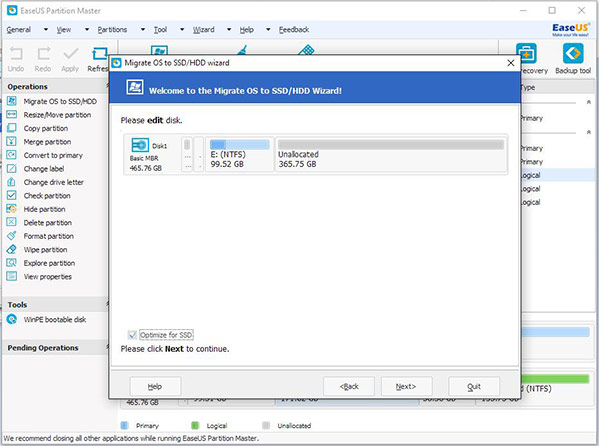The height and width of the screenshot is (446, 599).
Task: Click the EaseUS logo in the header
Action: tap(571, 29)
